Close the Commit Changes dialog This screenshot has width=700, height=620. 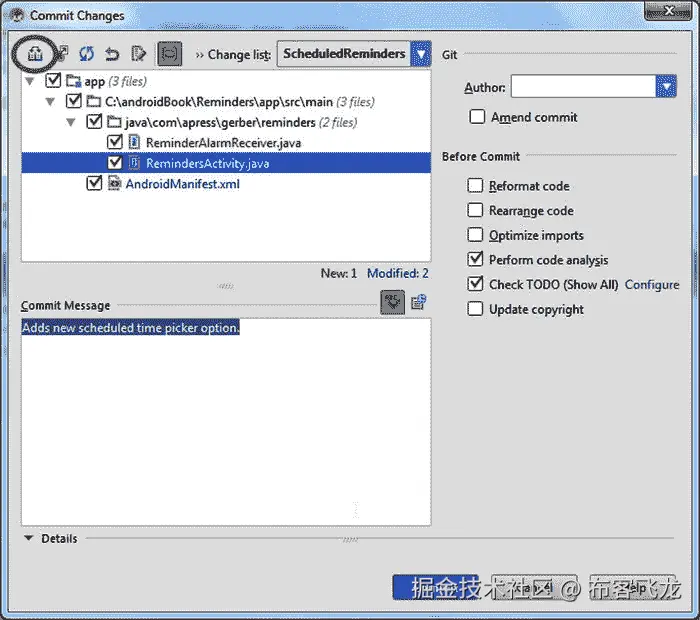(x=668, y=11)
